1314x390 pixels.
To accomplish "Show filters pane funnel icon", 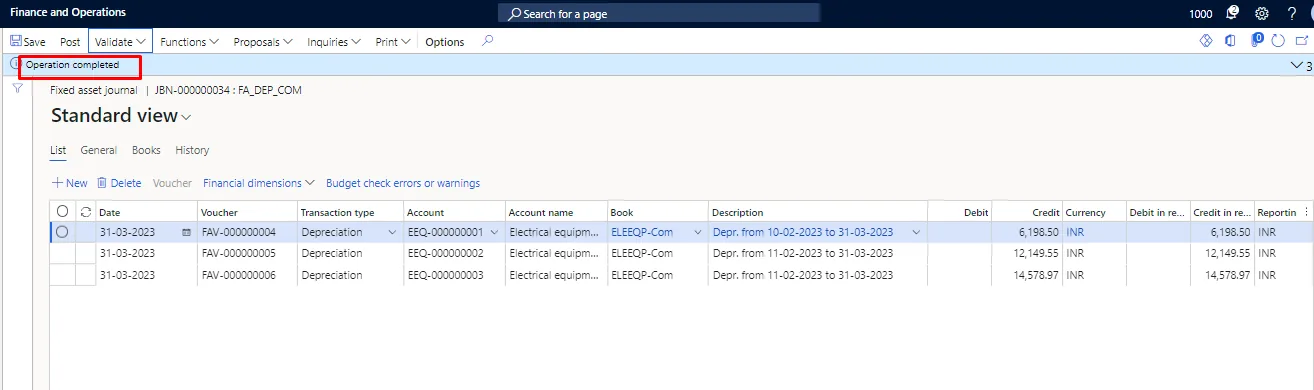I will tap(17, 89).
